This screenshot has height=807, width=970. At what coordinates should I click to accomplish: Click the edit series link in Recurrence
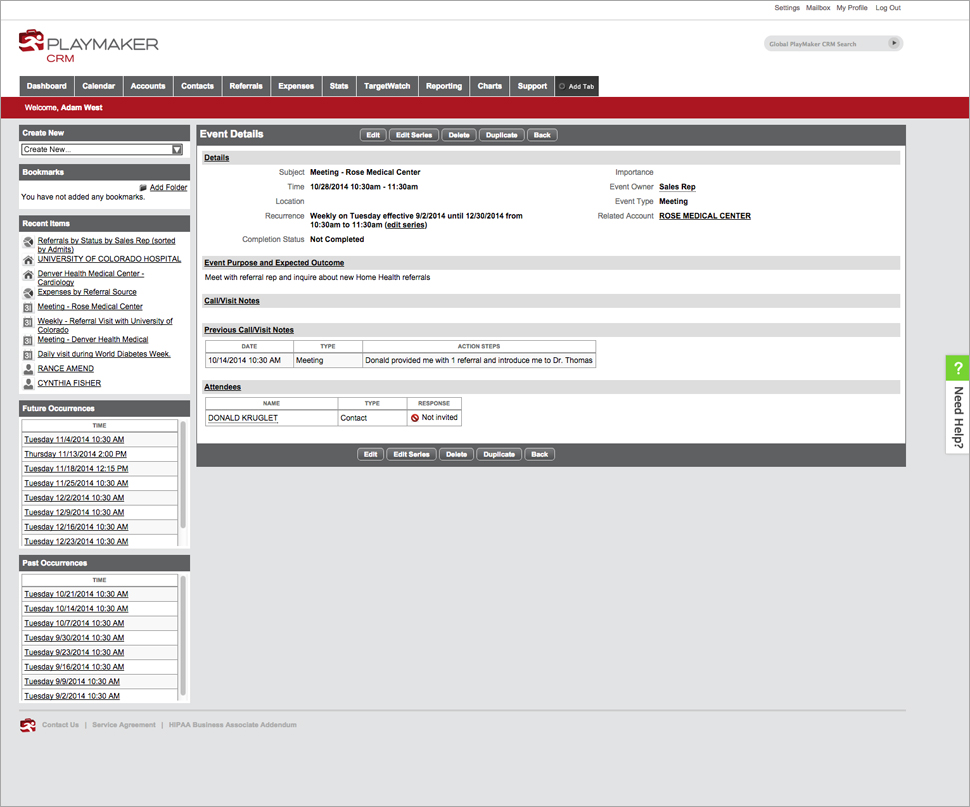coord(406,225)
